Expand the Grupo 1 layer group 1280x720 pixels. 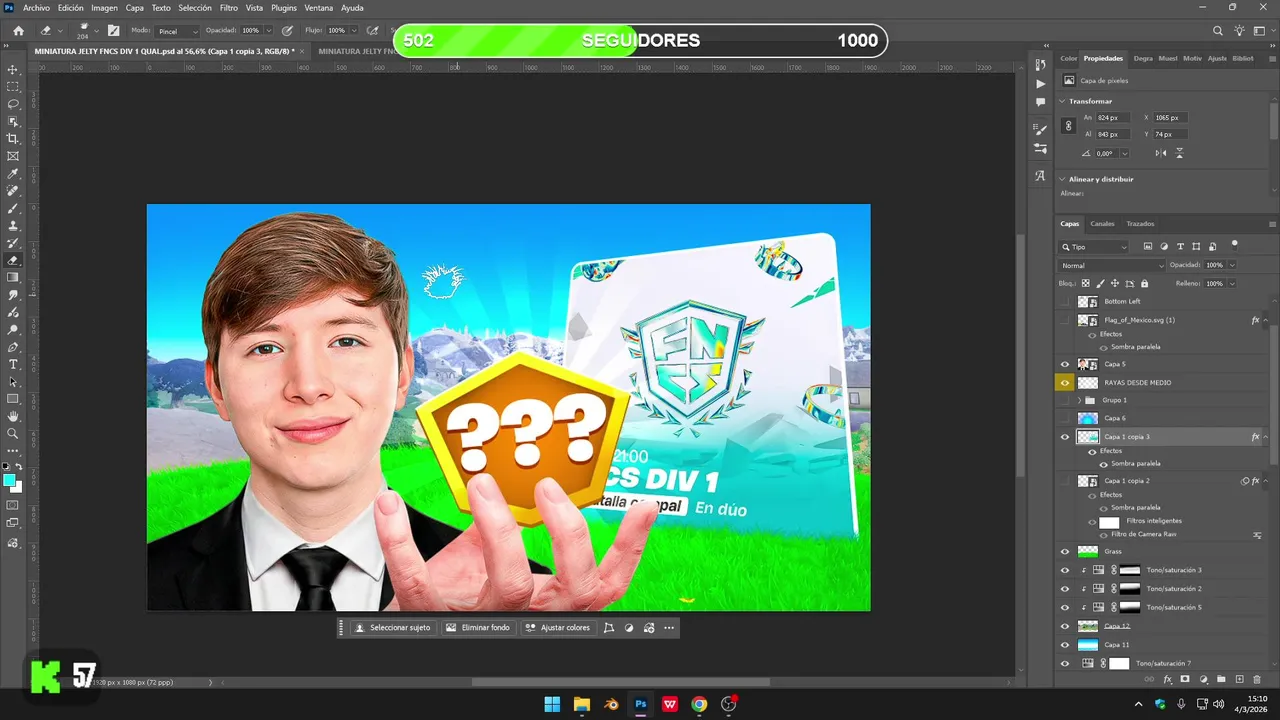pyautogui.click(x=1080, y=400)
